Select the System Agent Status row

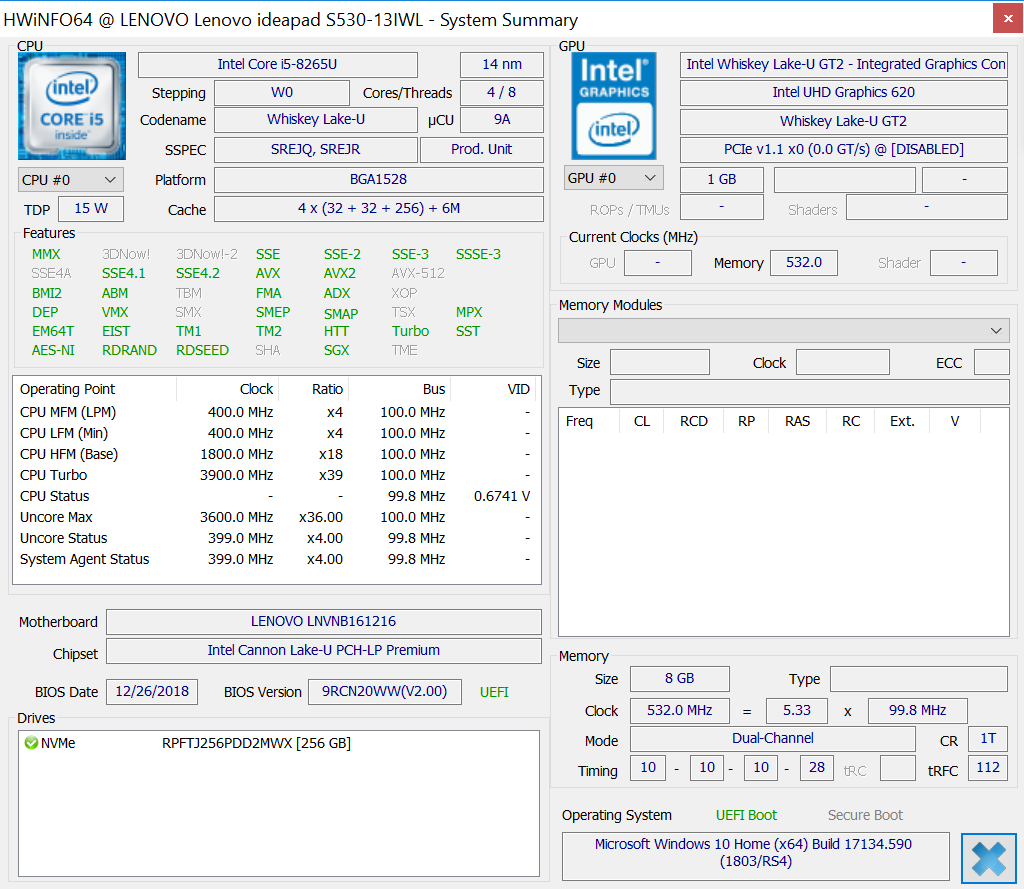coord(275,559)
